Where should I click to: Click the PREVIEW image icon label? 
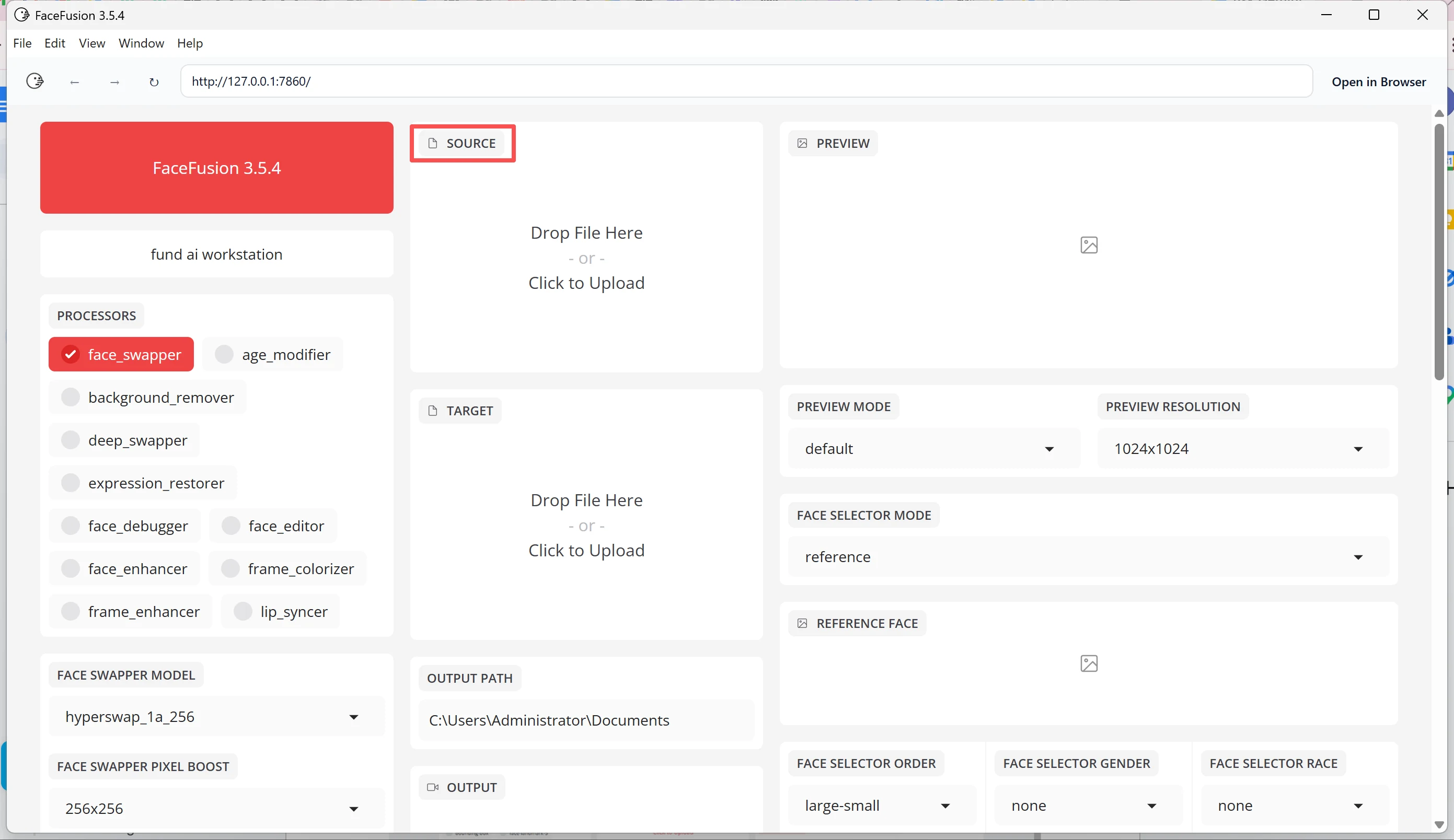[x=802, y=143]
